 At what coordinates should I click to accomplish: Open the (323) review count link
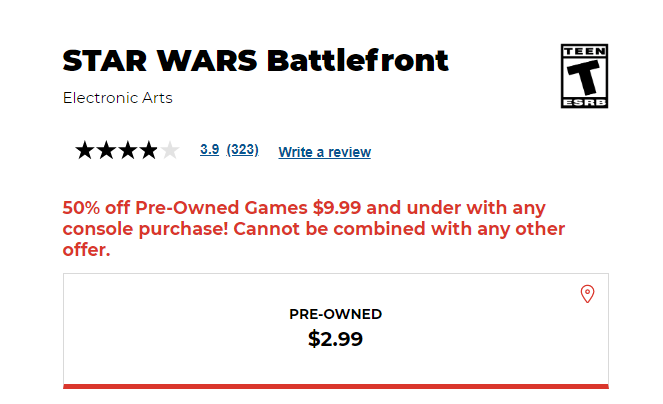[242, 150]
